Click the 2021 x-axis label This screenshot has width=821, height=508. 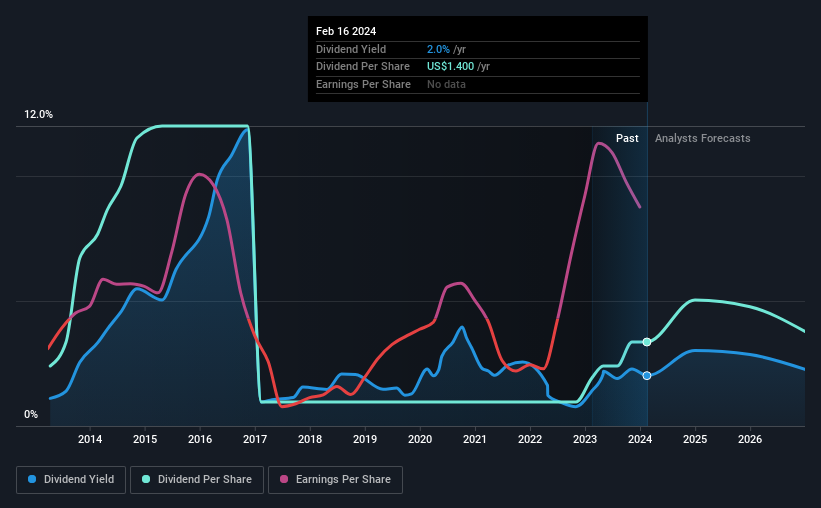(x=475, y=439)
